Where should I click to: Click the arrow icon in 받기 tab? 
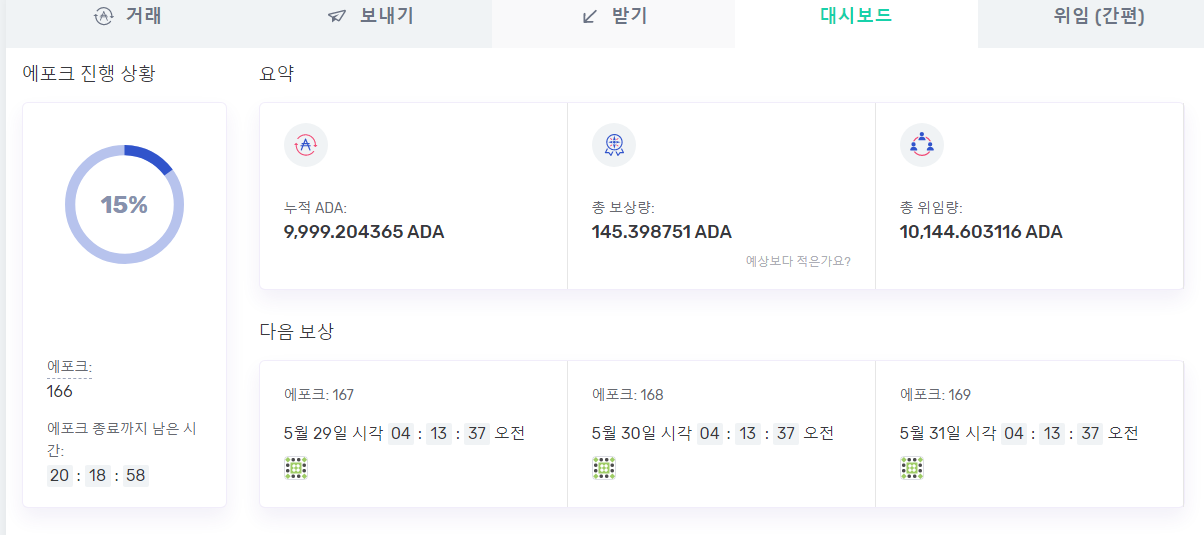click(x=590, y=16)
